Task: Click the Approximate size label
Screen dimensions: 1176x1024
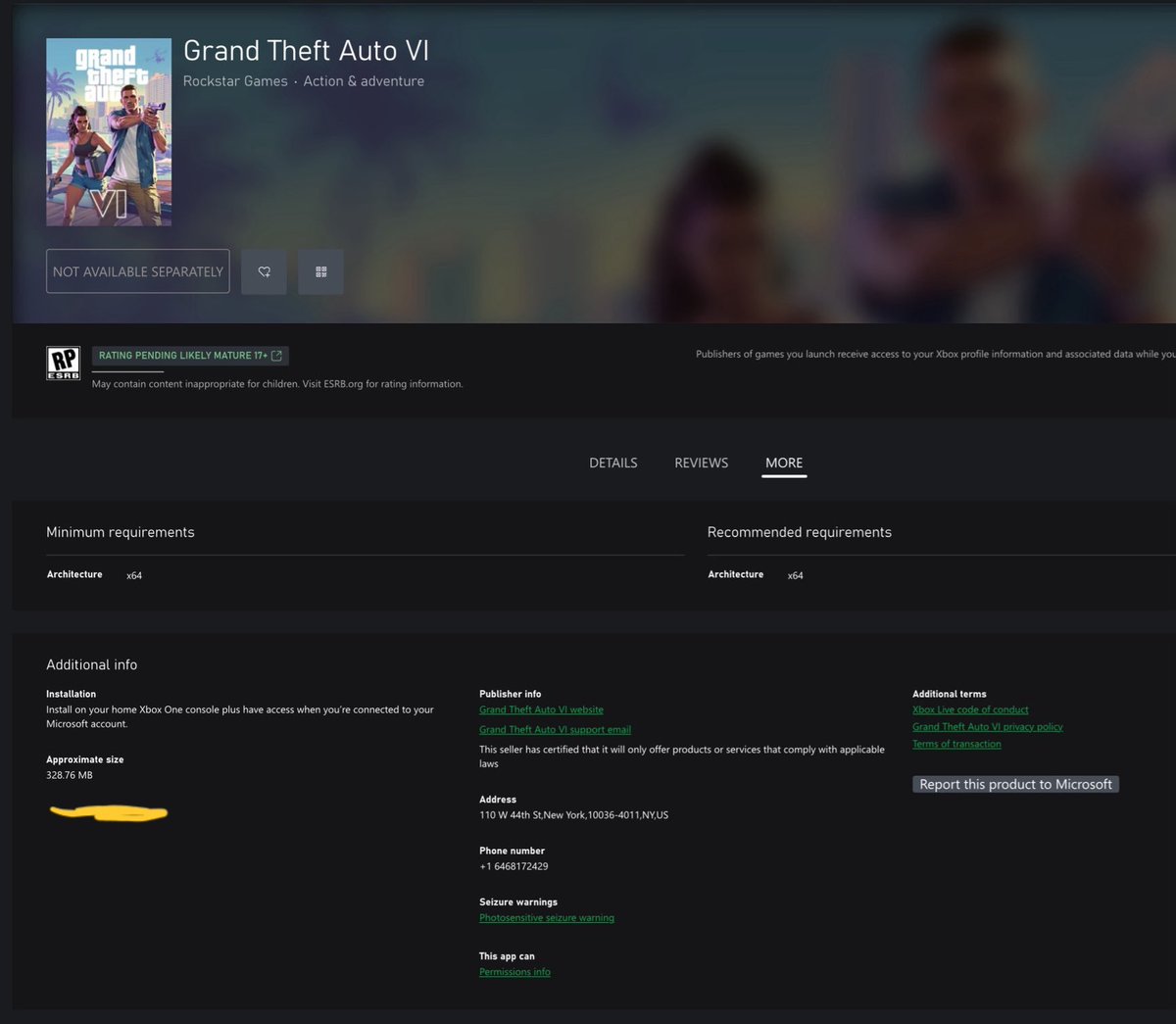Action: [85, 759]
